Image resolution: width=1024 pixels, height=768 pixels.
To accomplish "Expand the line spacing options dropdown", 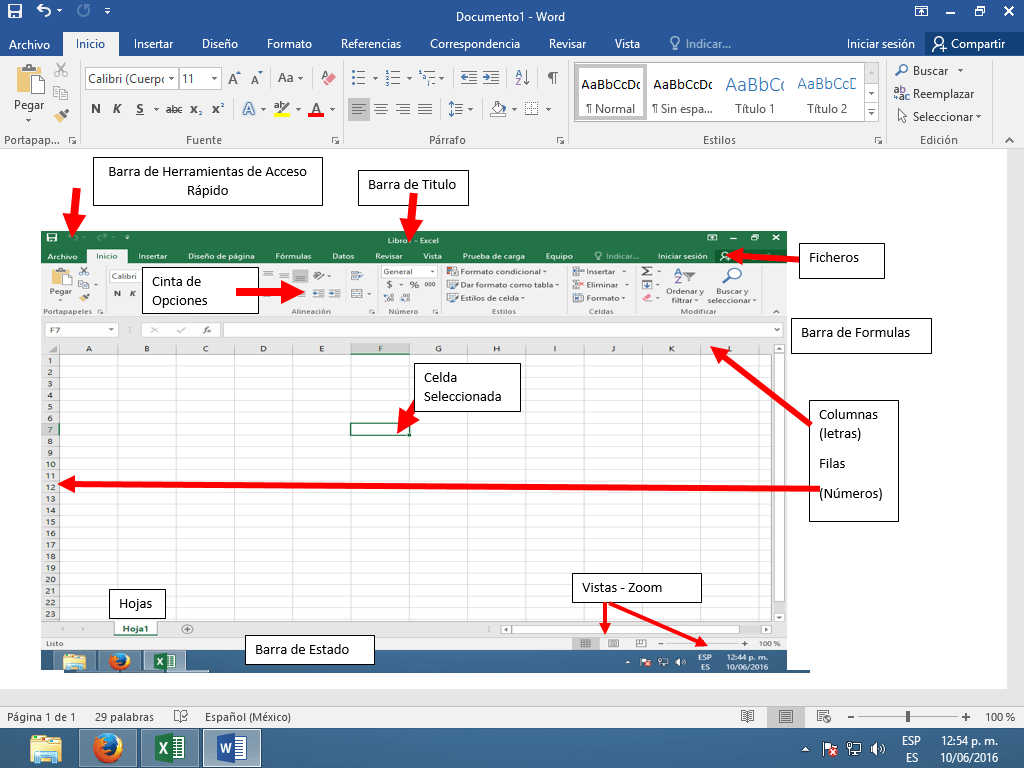I will click(x=471, y=108).
